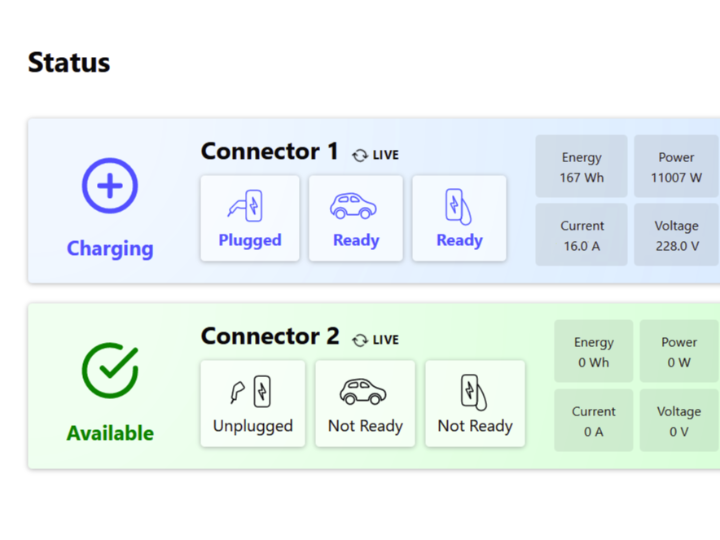Click the Available checkmark-circle icon
This screenshot has height=540, width=720.
[x=110, y=371]
